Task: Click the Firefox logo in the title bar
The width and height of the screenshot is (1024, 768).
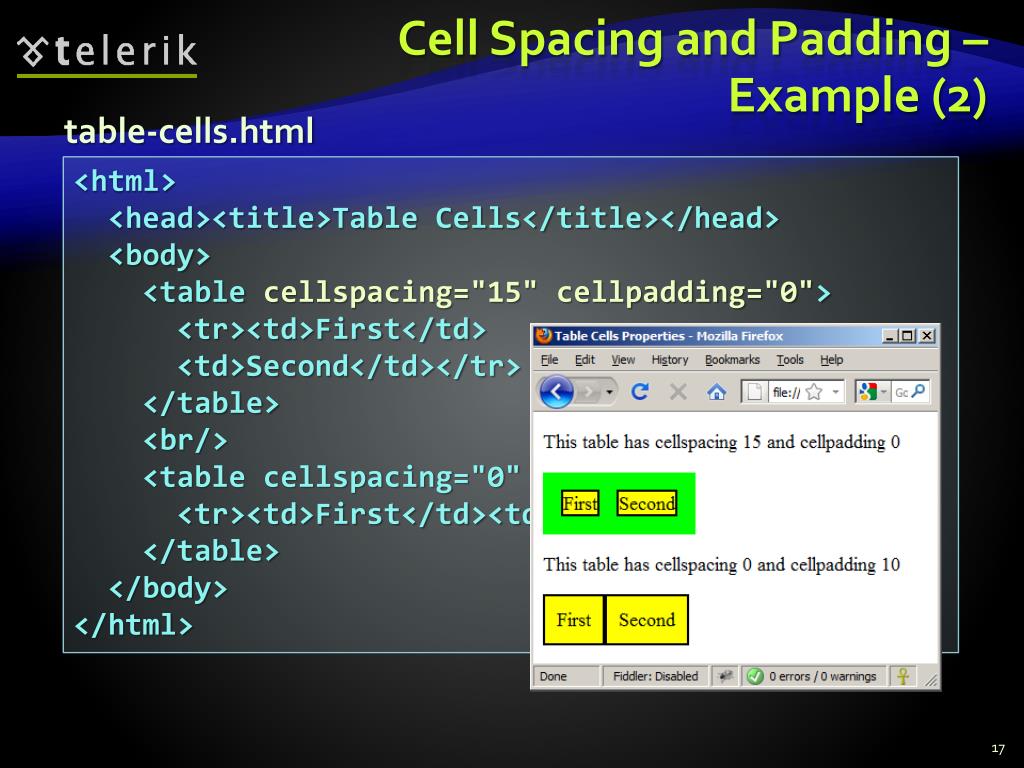Action: pos(543,336)
